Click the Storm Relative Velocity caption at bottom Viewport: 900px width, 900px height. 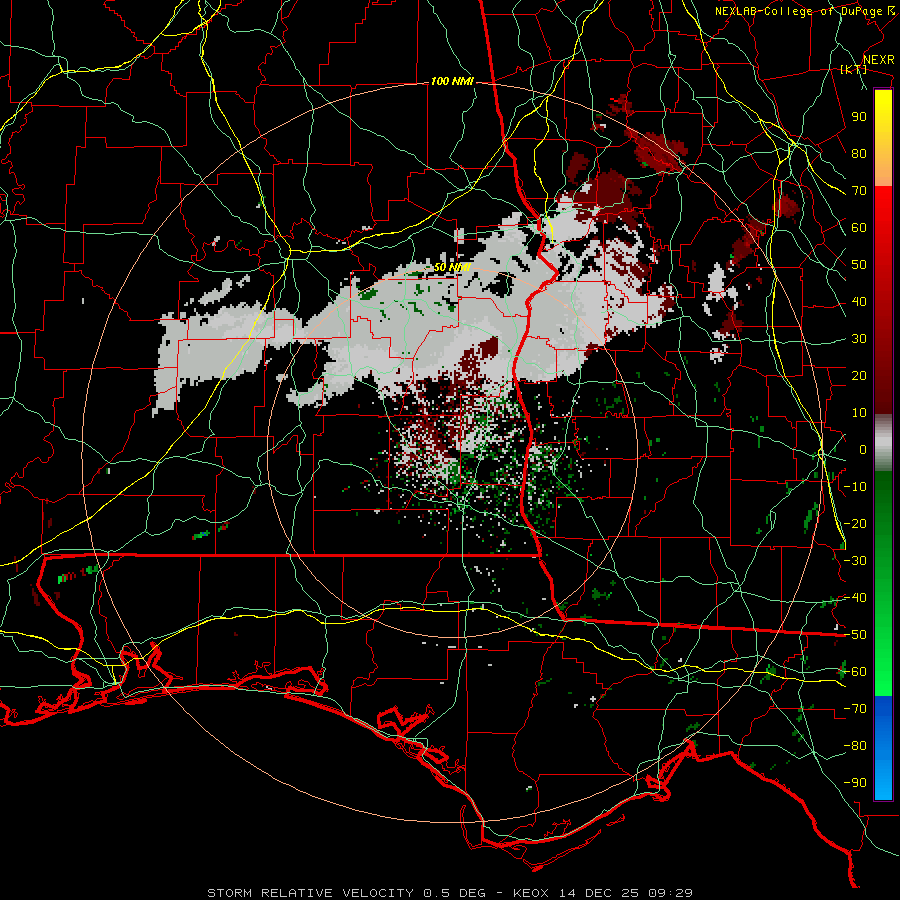click(x=450, y=893)
